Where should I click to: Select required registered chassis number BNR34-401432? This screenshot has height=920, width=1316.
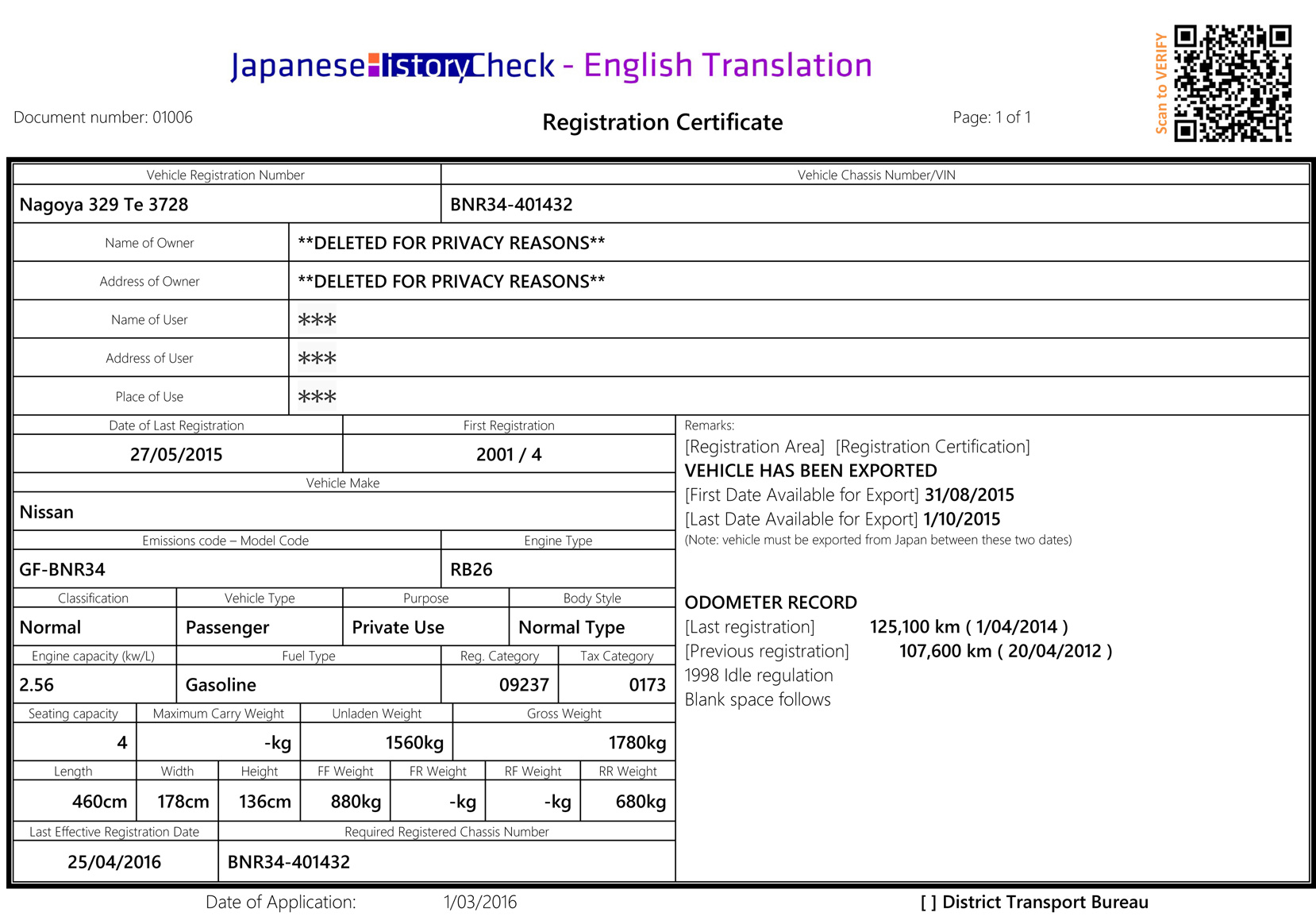(x=289, y=862)
